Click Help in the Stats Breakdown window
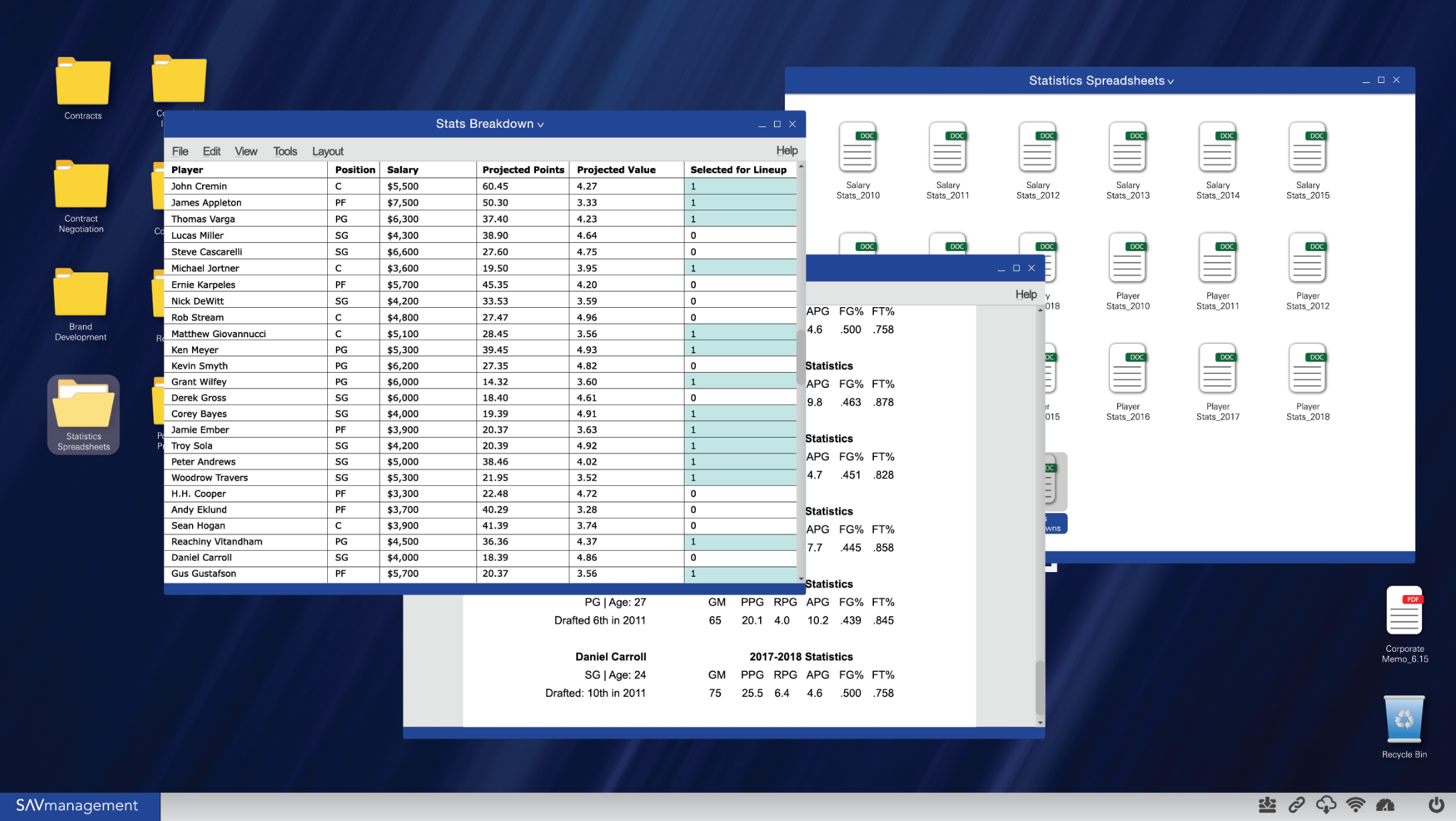This screenshot has width=1456, height=821. tap(786, 151)
